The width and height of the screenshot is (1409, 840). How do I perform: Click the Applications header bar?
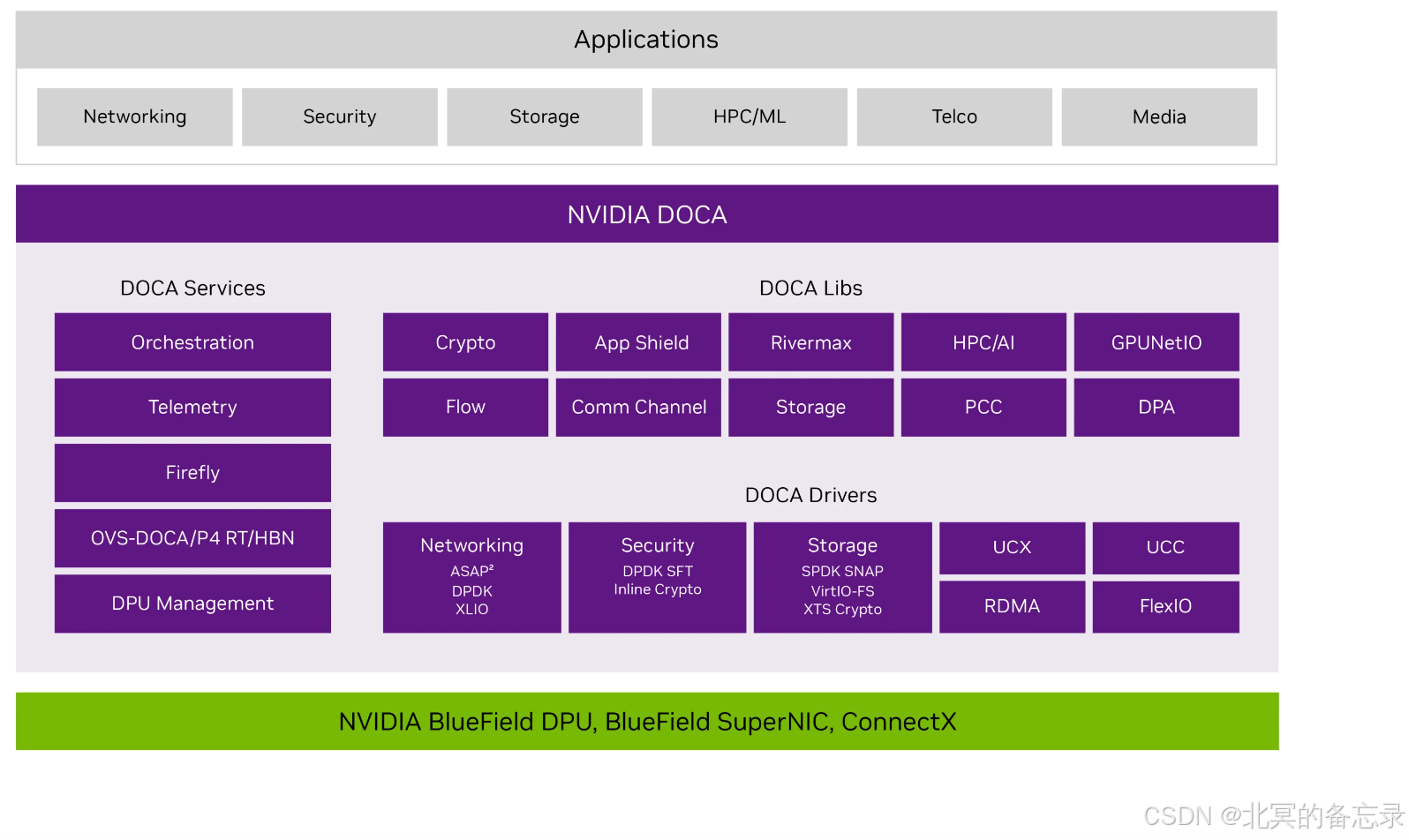[646, 40]
